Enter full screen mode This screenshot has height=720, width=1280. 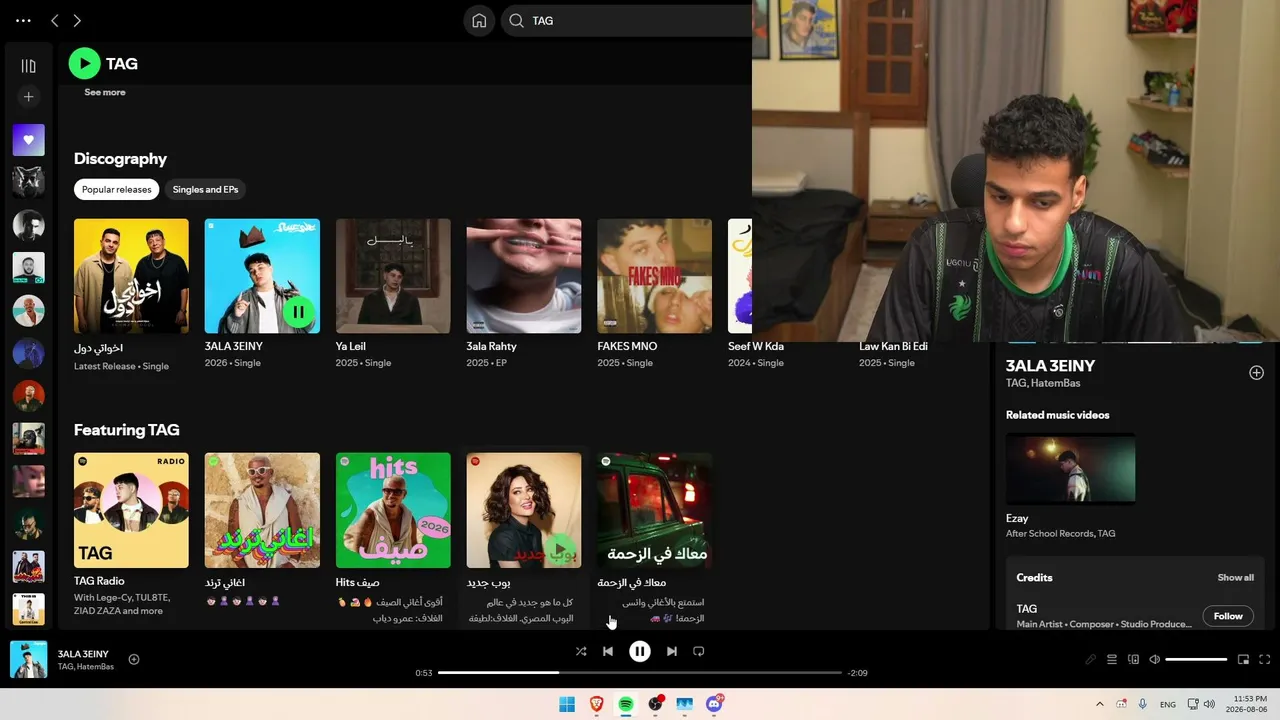point(1264,659)
